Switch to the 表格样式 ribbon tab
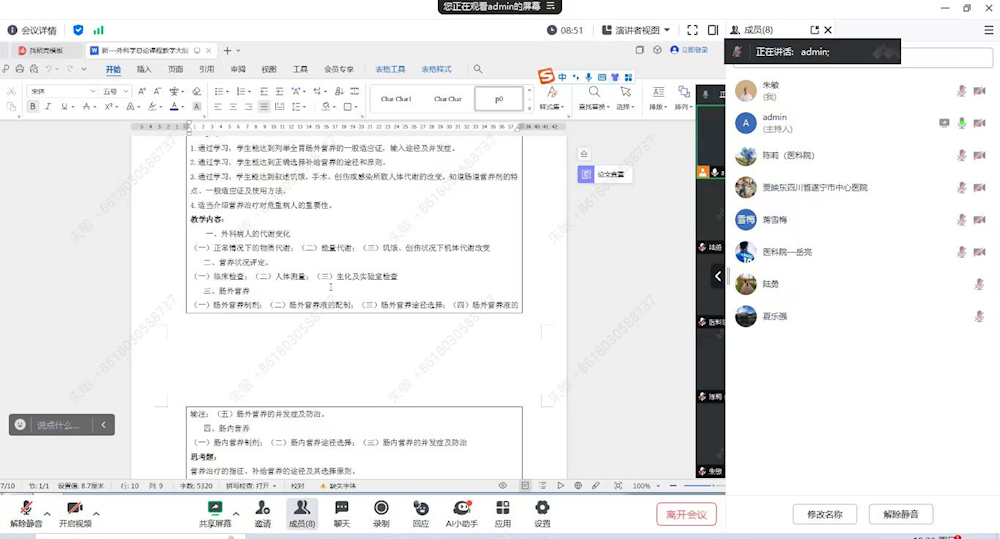The width and height of the screenshot is (1000, 539). coord(436,69)
